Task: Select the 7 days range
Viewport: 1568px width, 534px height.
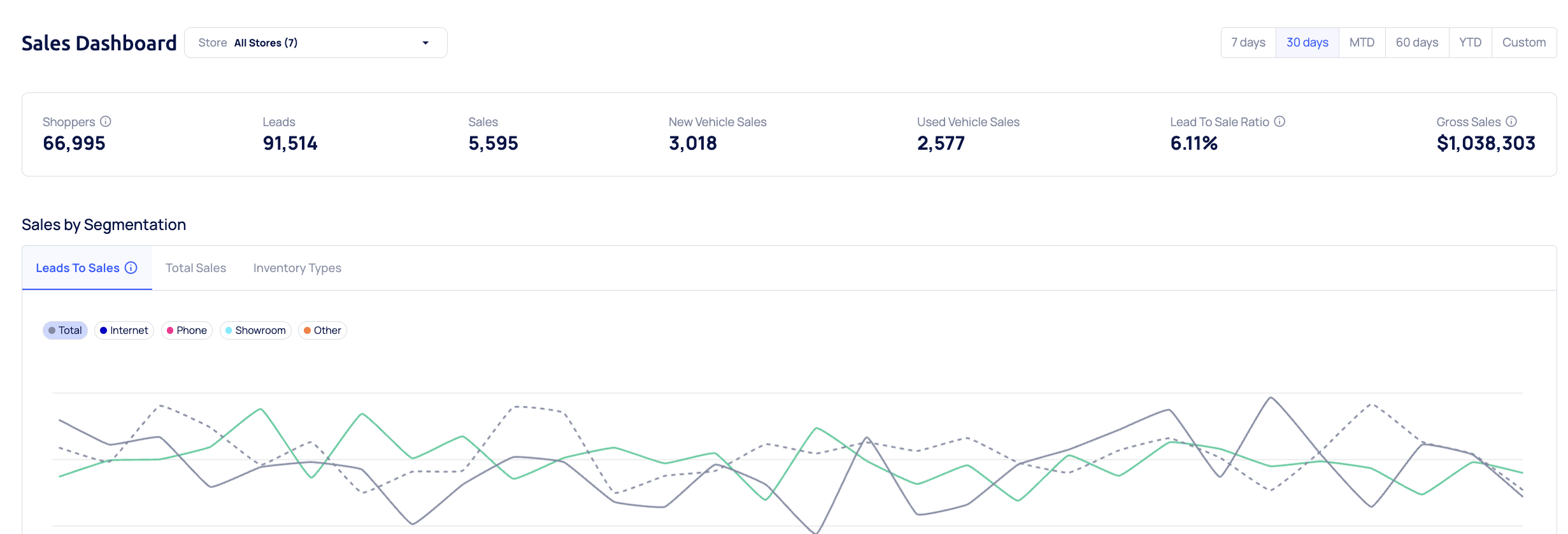Action: 1248,43
